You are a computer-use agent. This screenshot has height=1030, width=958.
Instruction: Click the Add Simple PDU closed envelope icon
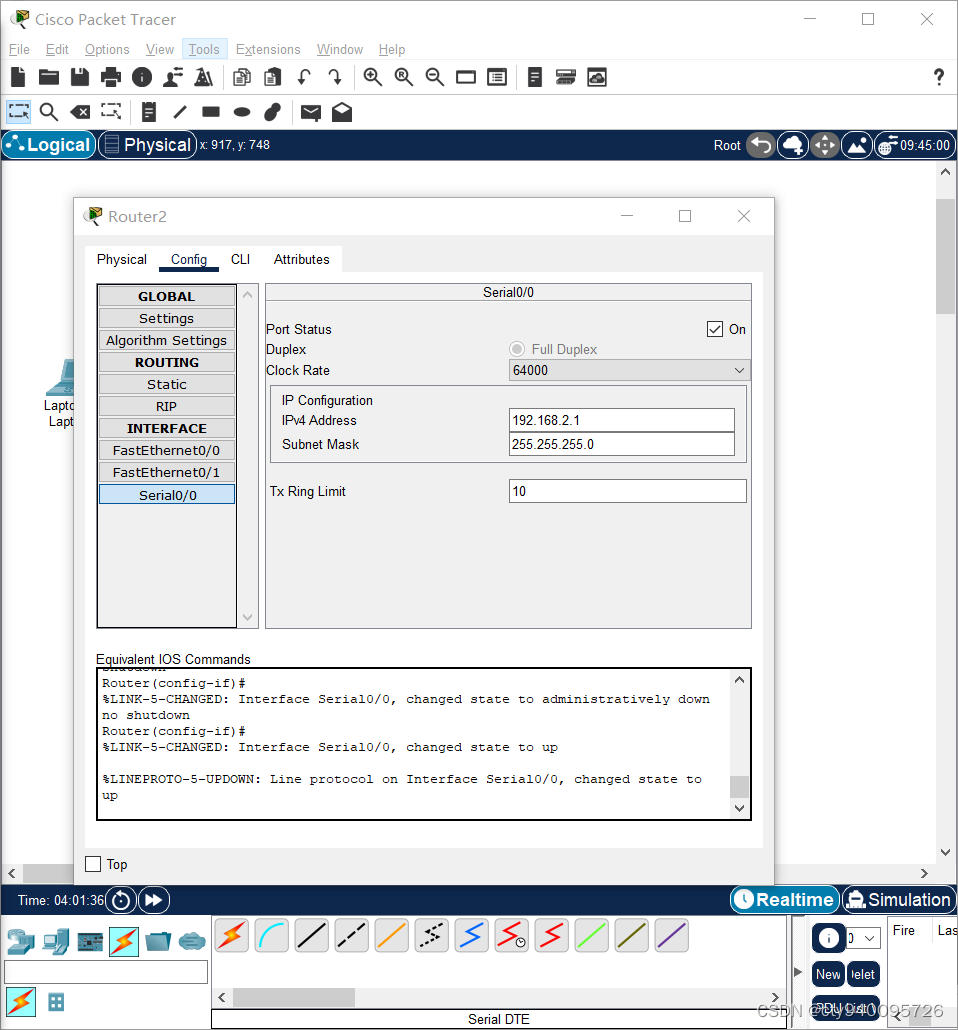(x=311, y=112)
